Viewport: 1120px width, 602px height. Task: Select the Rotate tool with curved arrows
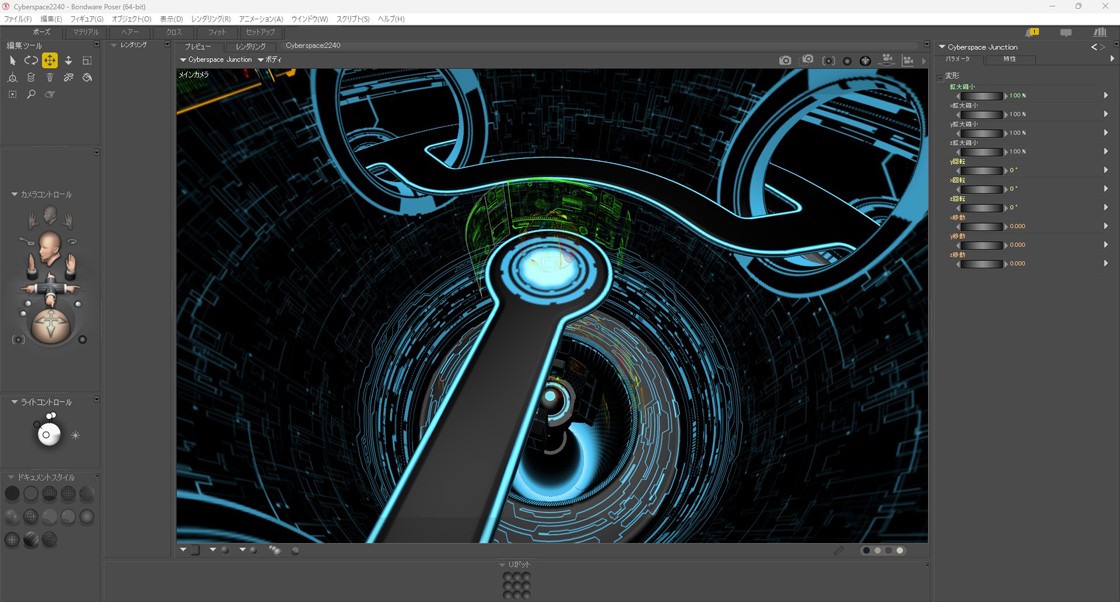[x=31, y=61]
